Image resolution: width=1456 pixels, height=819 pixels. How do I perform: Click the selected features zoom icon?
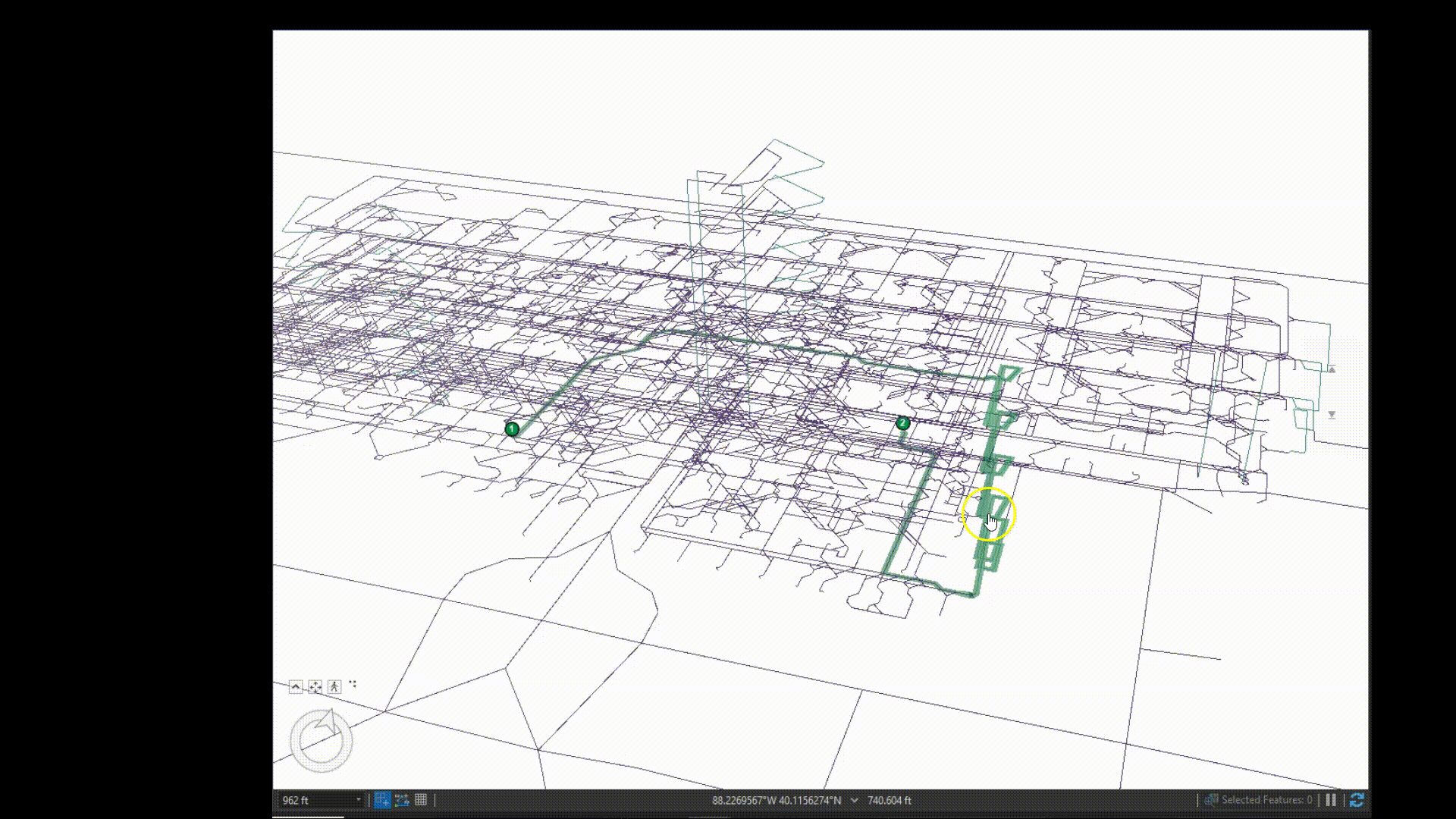pos(1211,800)
